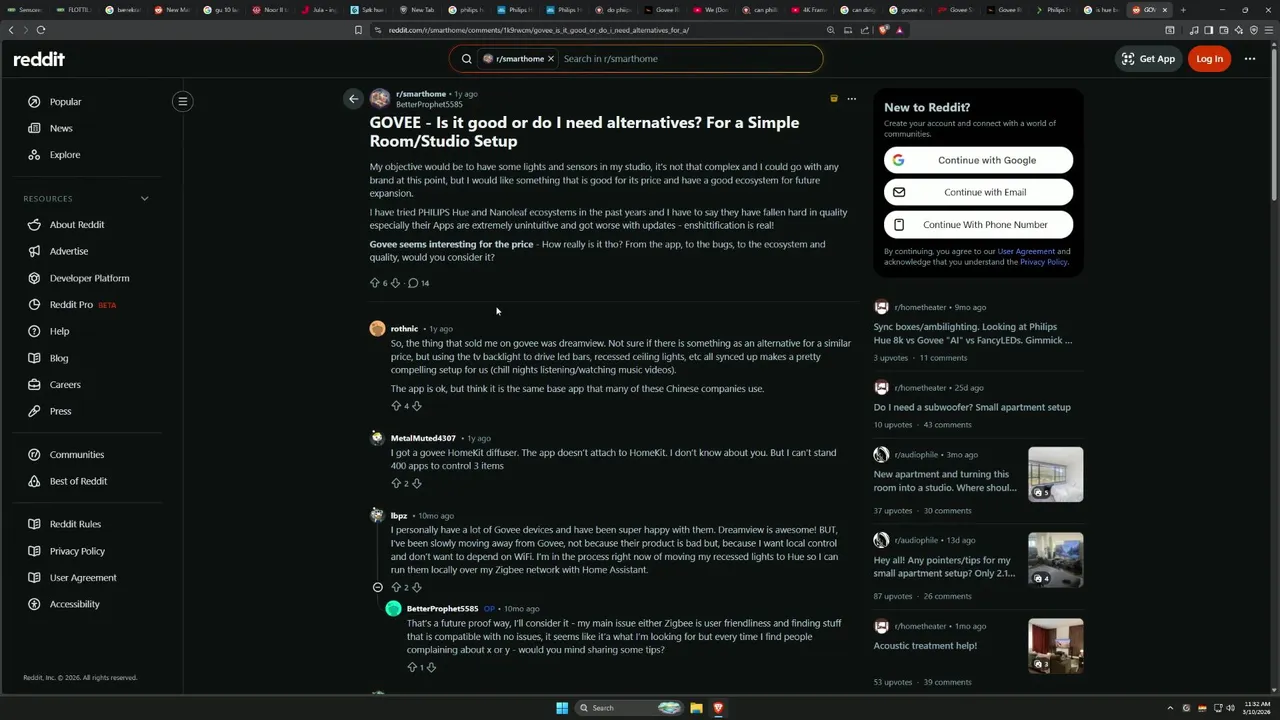Open About Reddit sidebar item
This screenshot has height=720, width=1280.
(x=77, y=225)
